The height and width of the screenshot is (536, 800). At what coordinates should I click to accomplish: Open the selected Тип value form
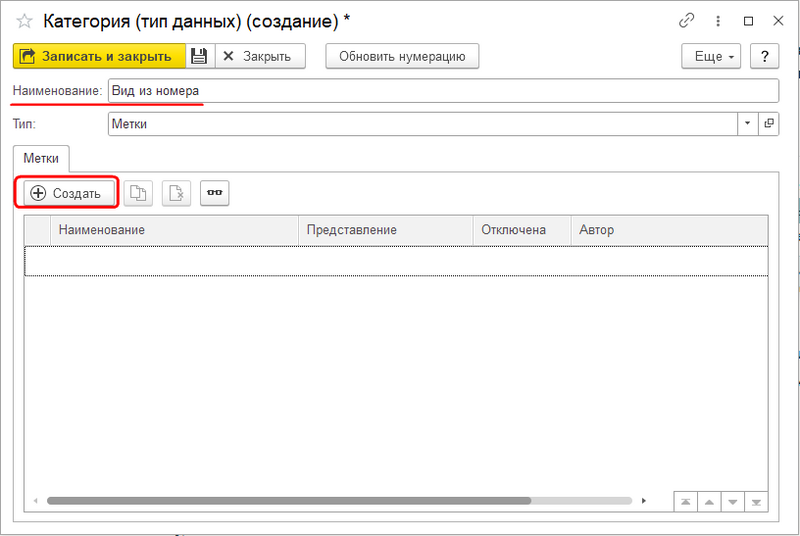[x=768, y=124]
